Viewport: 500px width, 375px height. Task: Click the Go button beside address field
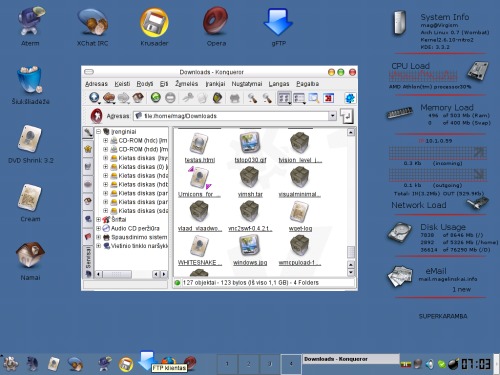click(347, 116)
